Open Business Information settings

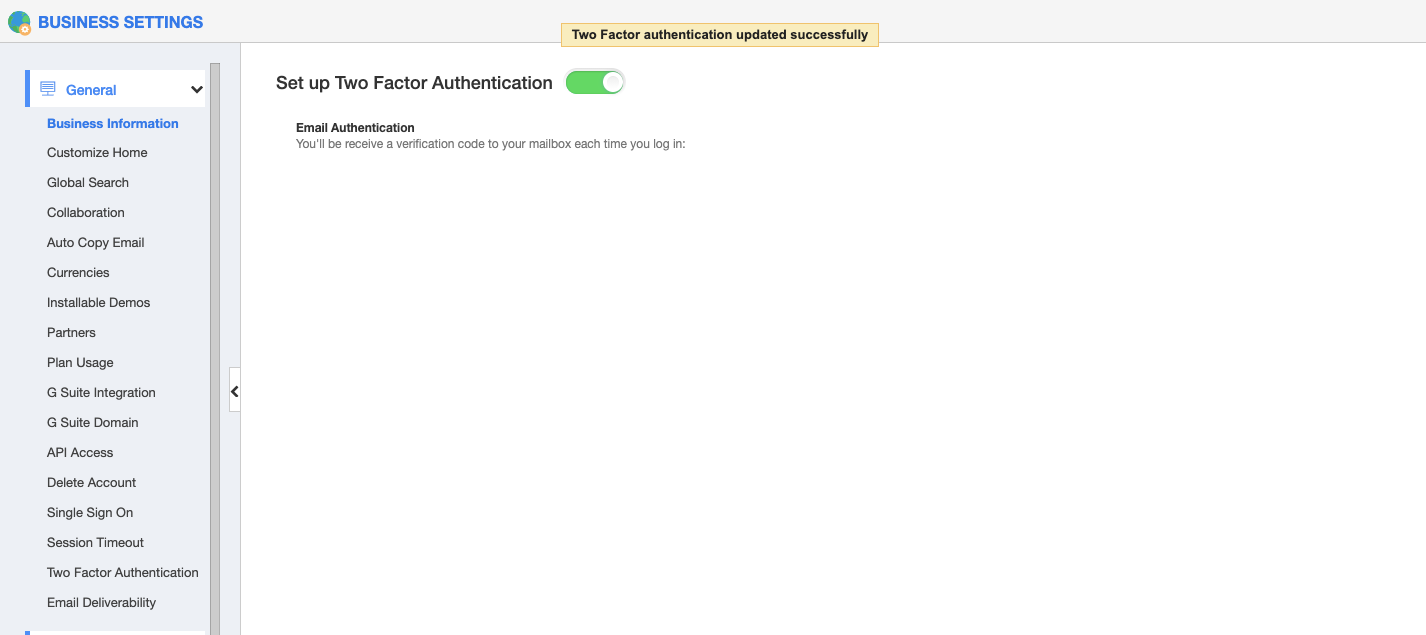(x=112, y=123)
